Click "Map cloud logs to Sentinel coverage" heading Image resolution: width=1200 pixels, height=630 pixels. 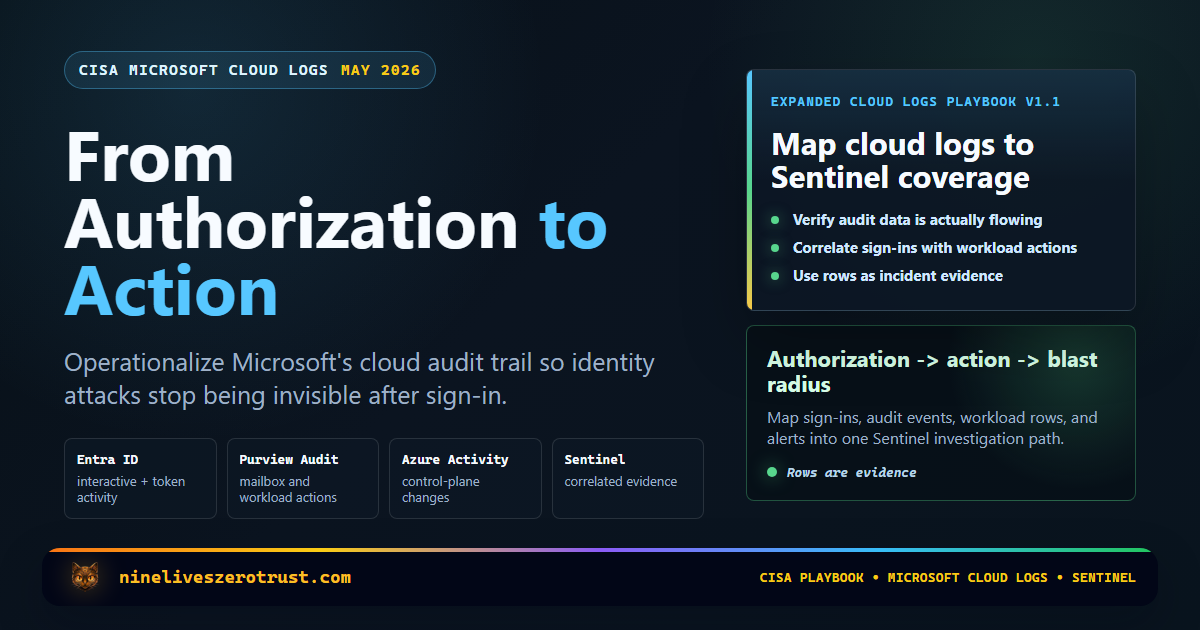[x=902, y=161]
